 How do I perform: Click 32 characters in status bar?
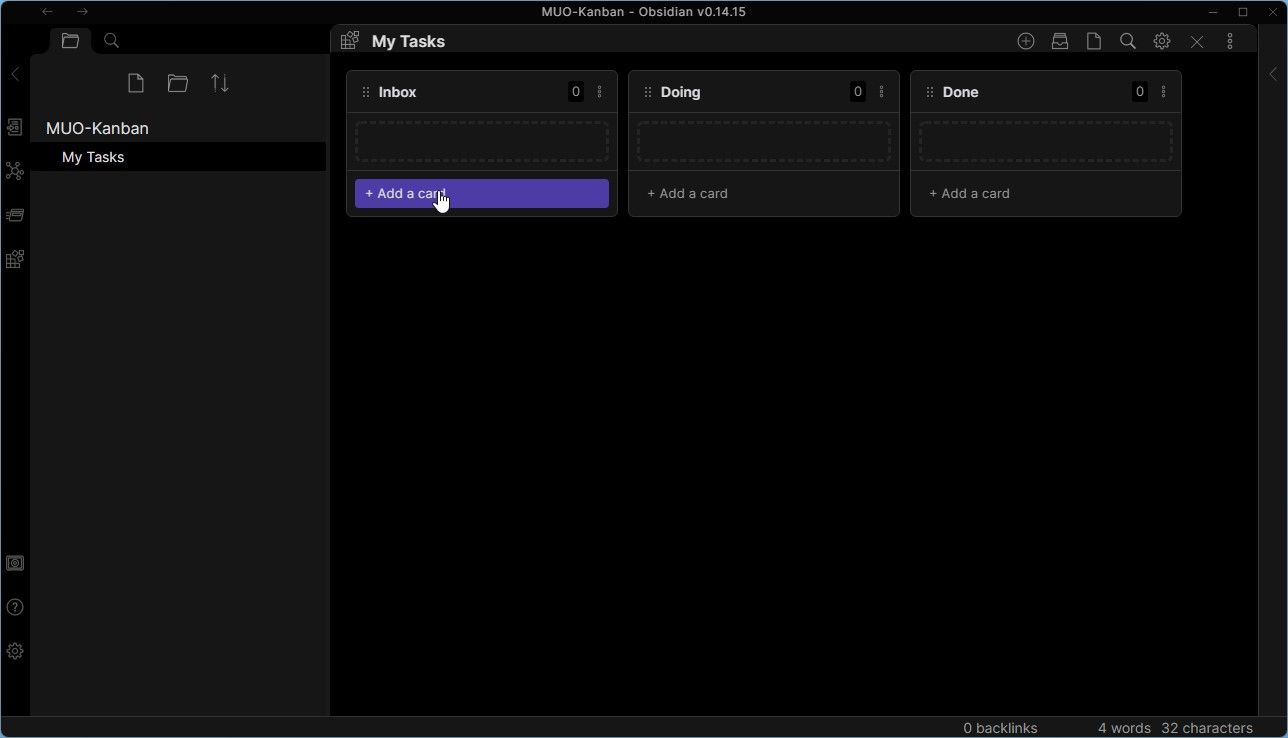point(1207,728)
